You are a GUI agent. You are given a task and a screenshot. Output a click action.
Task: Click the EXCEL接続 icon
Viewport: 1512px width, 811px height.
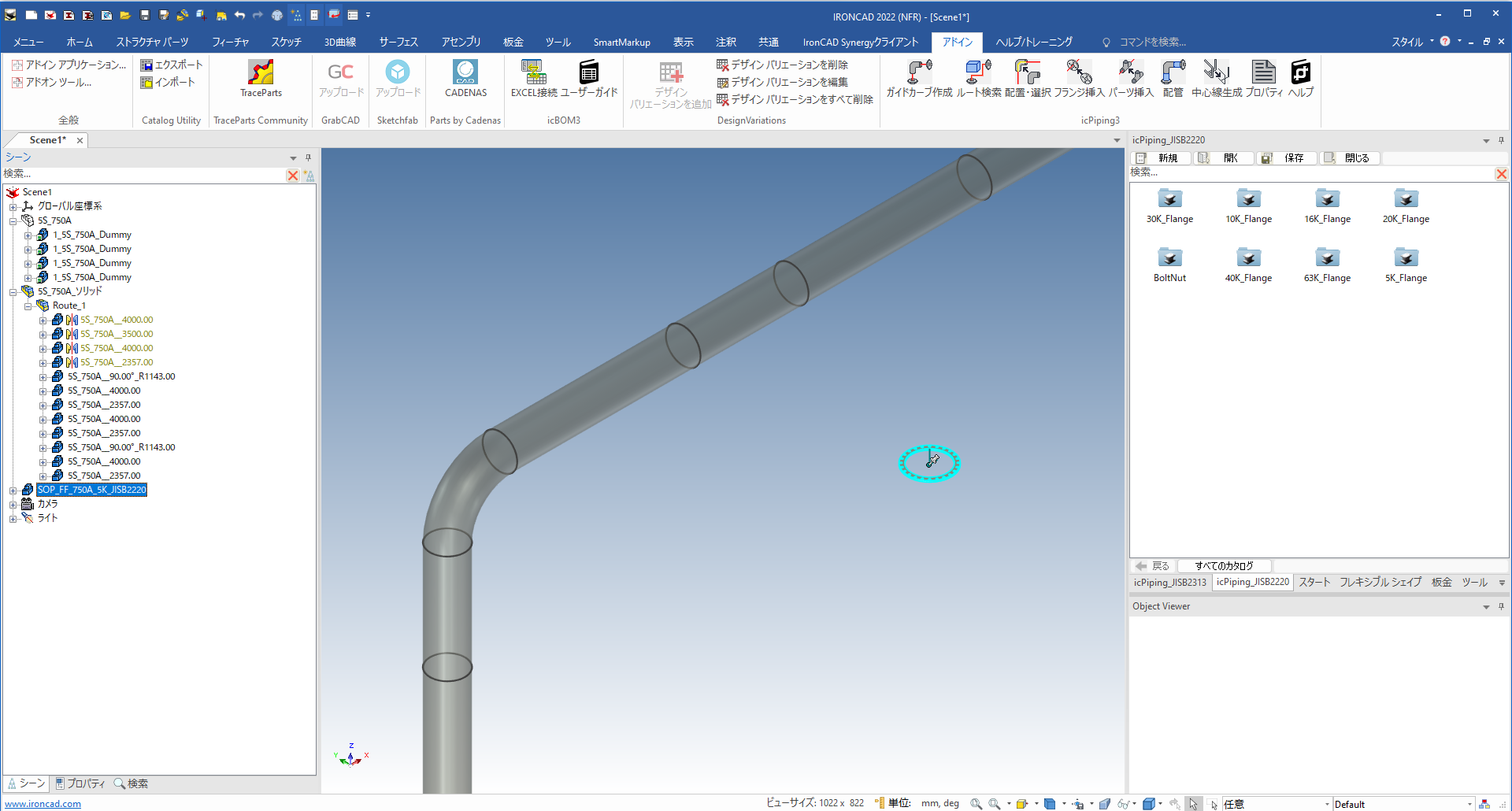pos(534,72)
